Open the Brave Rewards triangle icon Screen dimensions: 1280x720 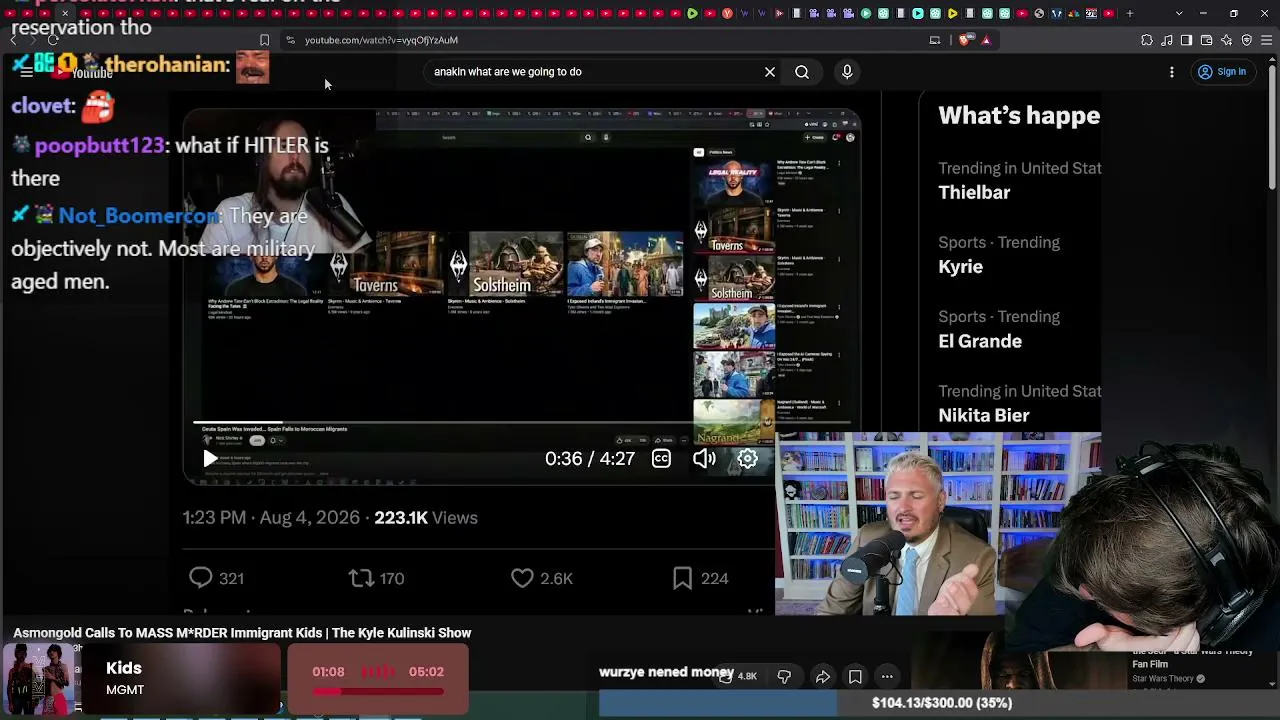[x=986, y=40]
